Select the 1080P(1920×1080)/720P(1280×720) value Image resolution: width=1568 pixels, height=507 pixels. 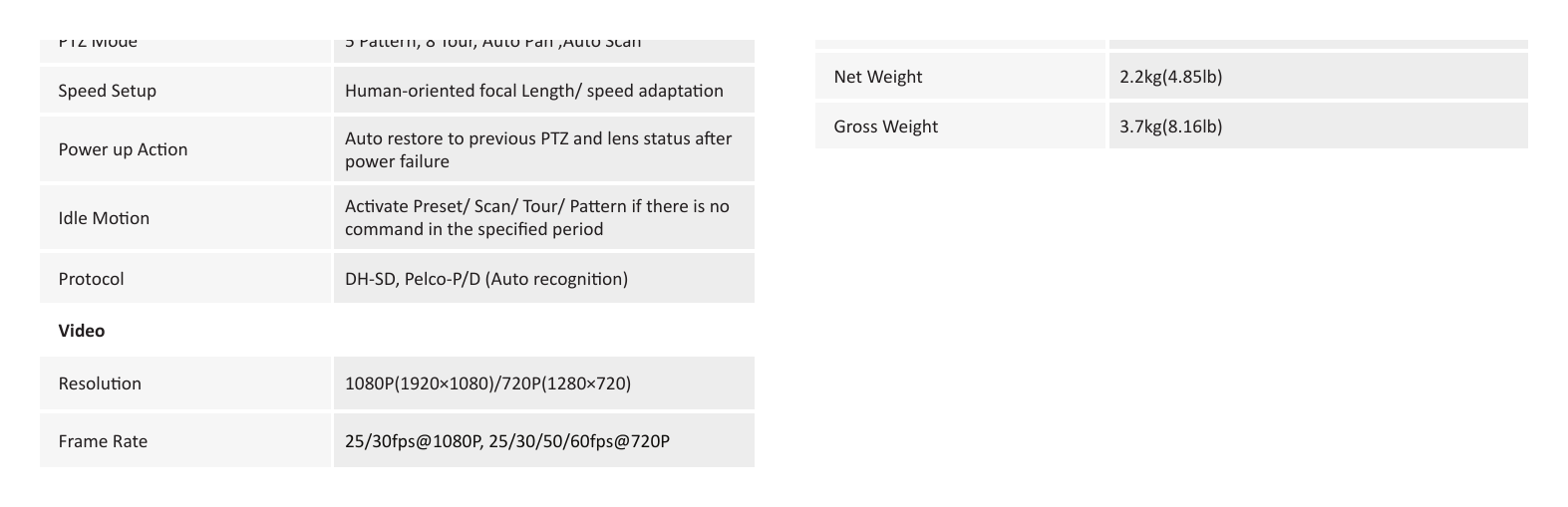pyautogui.click(x=487, y=383)
